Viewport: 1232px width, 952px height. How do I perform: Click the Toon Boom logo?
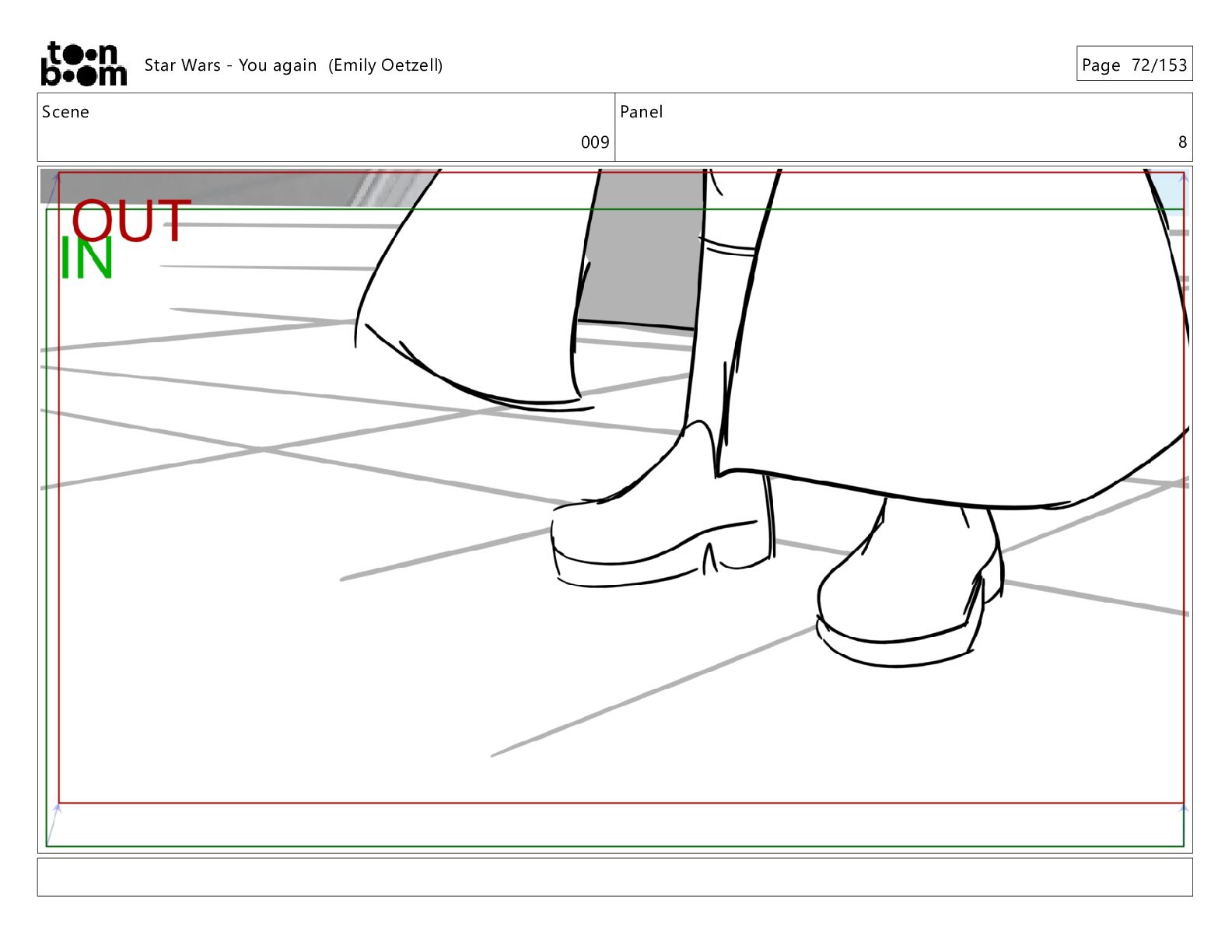(x=83, y=64)
